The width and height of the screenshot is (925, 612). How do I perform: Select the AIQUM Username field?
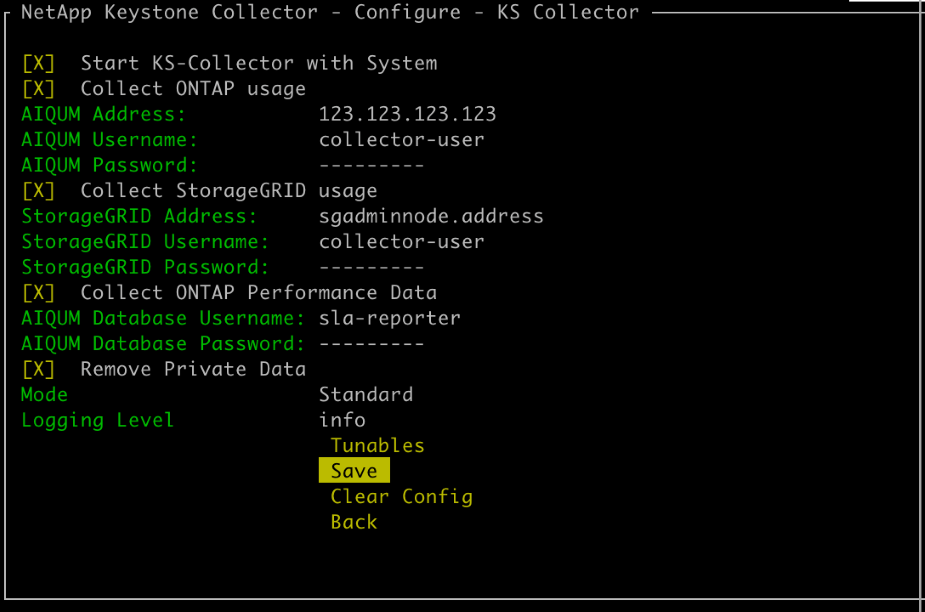tap(401, 140)
